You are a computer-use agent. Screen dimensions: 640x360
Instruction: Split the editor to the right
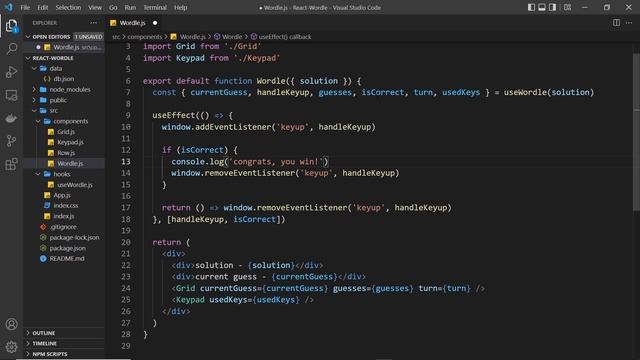coord(616,23)
